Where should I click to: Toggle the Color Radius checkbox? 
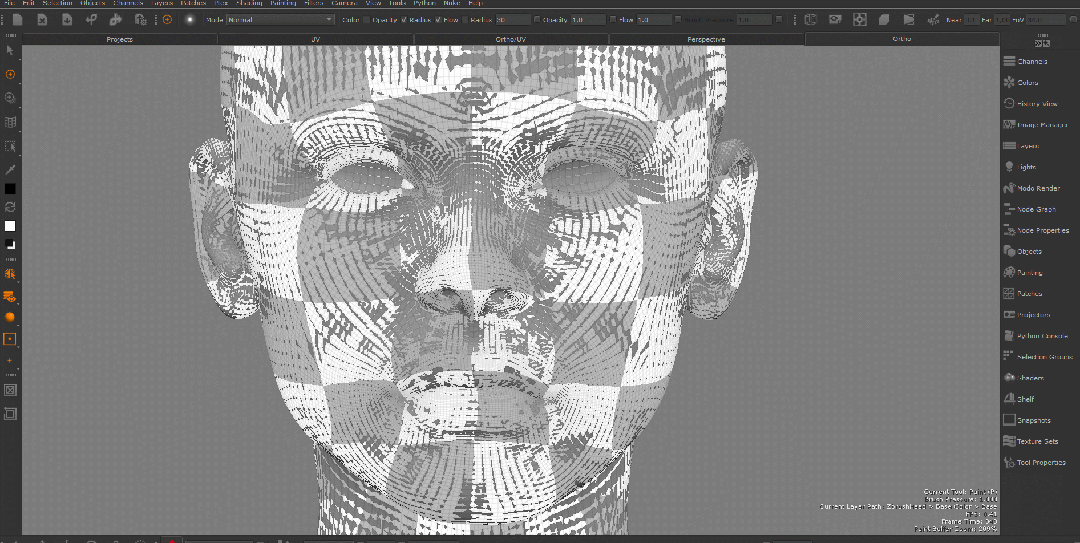pyautogui.click(x=404, y=20)
